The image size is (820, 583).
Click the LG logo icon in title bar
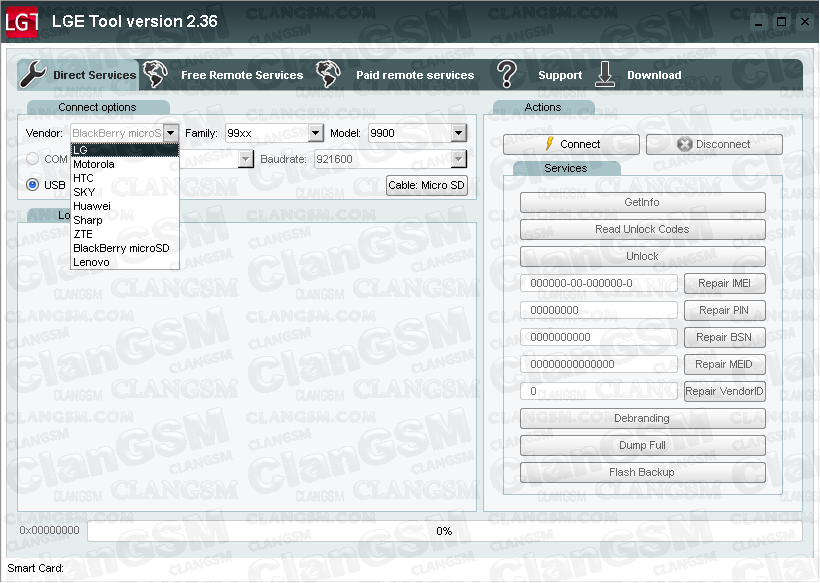[x=21, y=22]
